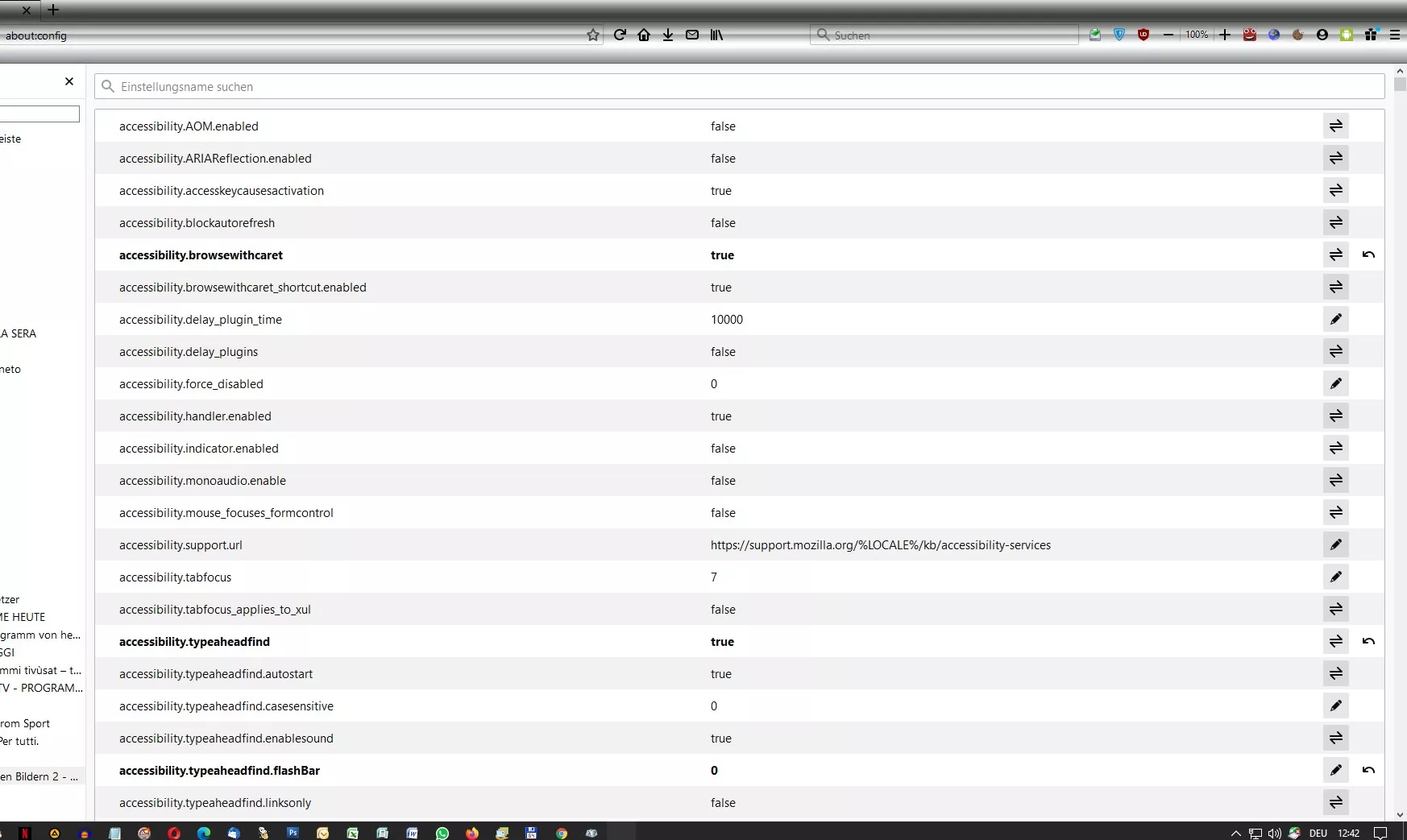This screenshot has height=840, width=1407.
Task: Select the accessibility.support.url preference name
Action: [181, 545]
